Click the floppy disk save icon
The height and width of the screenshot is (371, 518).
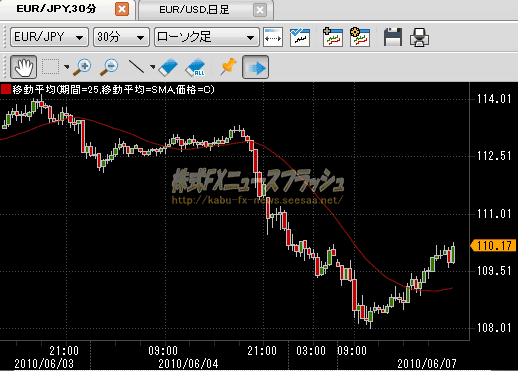point(393,37)
